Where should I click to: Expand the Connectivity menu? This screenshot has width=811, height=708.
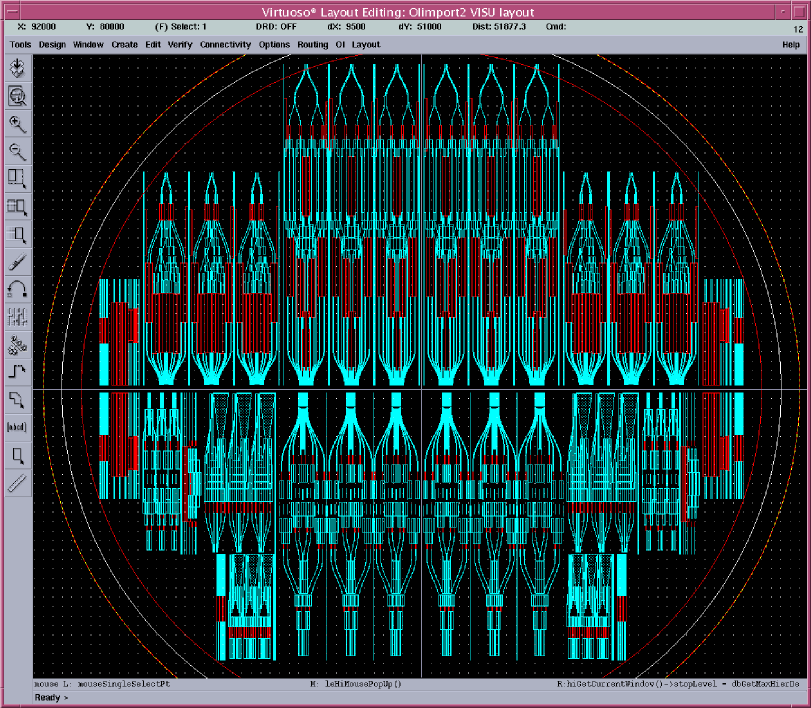point(225,45)
